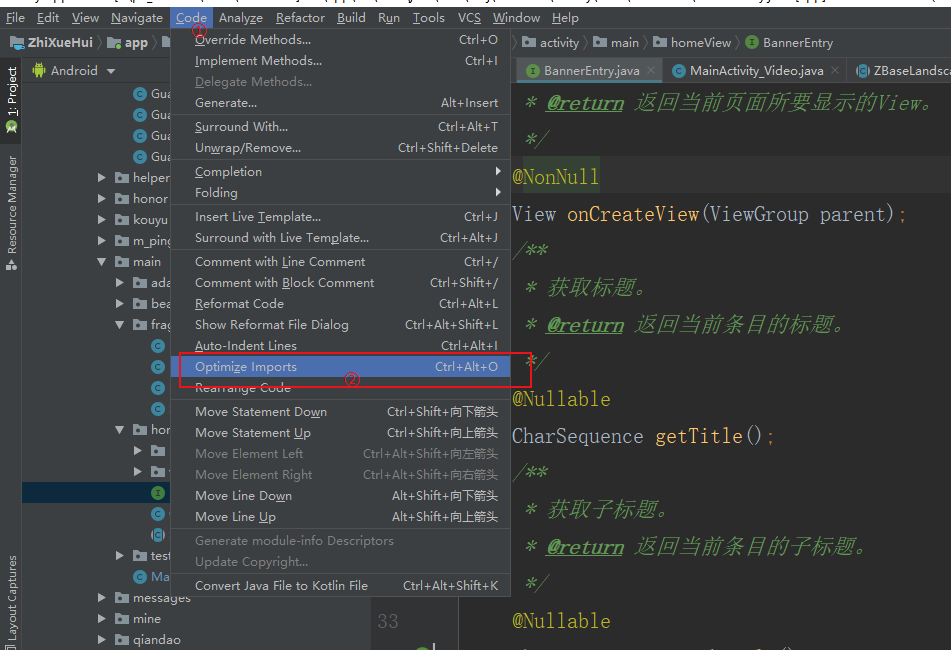Choose Move Statement Down
951x650 pixels.
[340, 412]
